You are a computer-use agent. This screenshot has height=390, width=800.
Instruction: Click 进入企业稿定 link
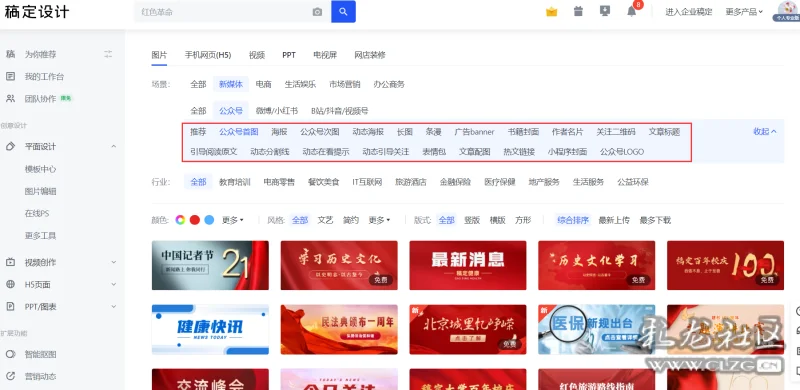(688, 12)
